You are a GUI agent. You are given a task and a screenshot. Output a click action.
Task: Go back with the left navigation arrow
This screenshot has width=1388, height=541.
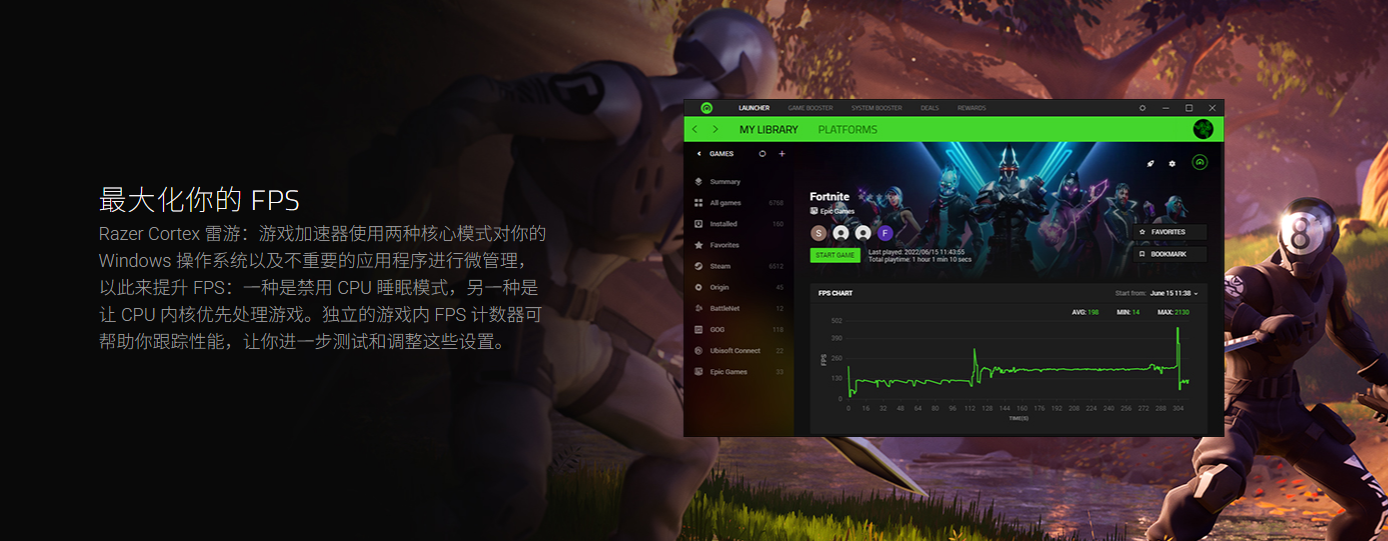(x=696, y=129)
